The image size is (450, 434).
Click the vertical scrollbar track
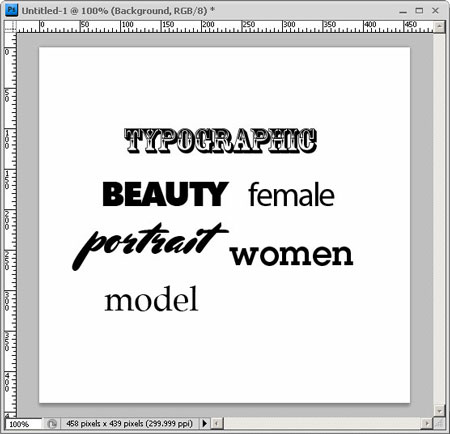pos(440,219)
